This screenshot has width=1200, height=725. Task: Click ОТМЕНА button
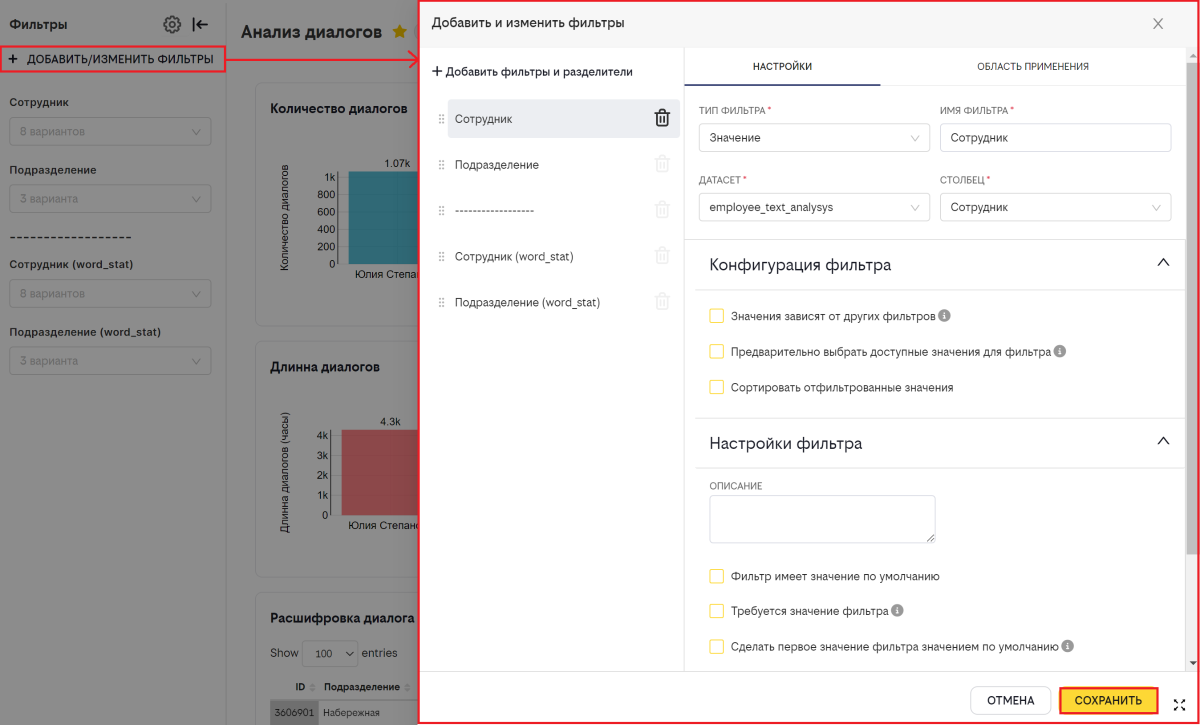pyautogui.click(x=1010, y=701)
